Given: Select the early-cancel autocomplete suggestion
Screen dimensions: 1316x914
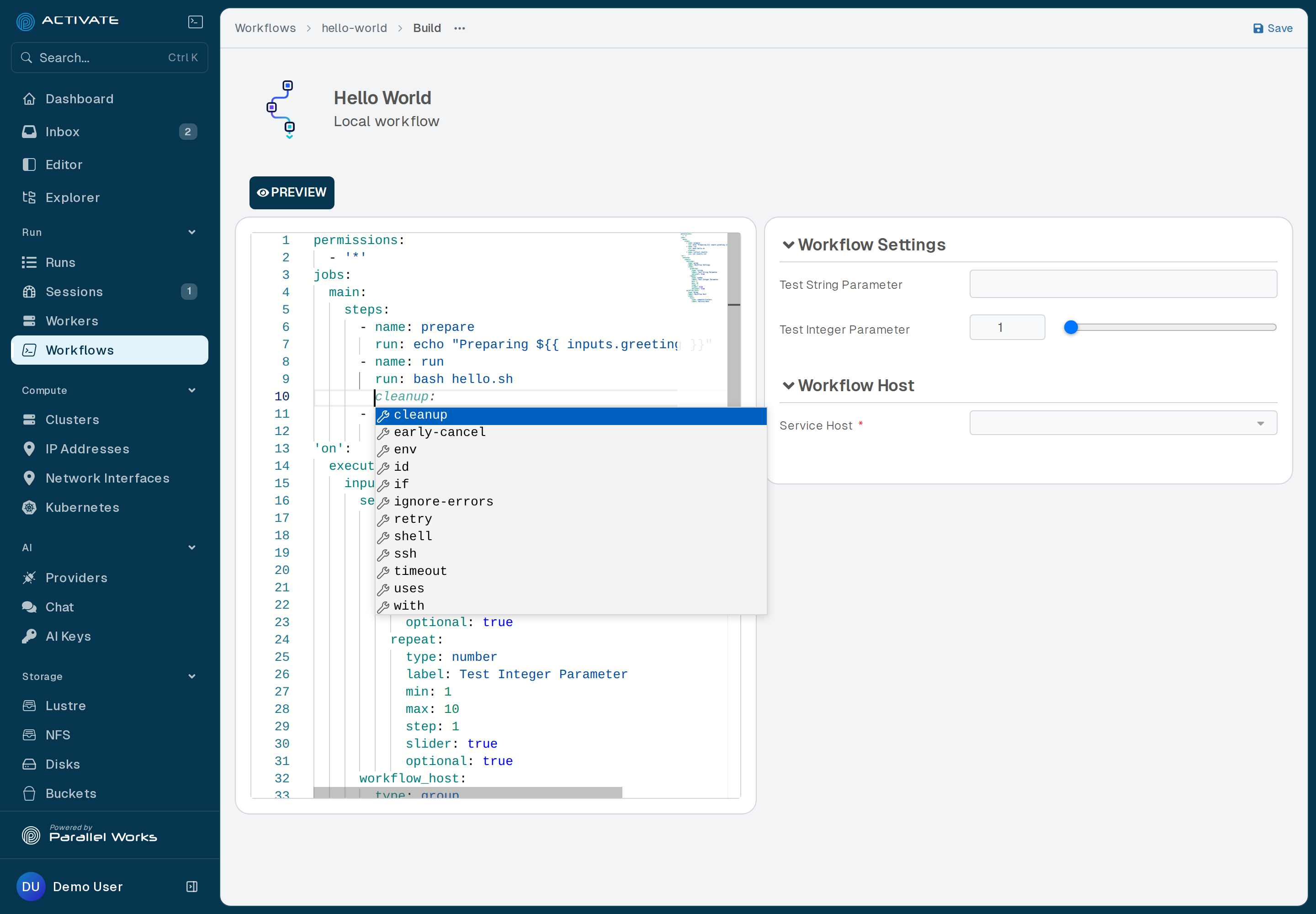Looking at the screenshot, I should click(570, 432).
